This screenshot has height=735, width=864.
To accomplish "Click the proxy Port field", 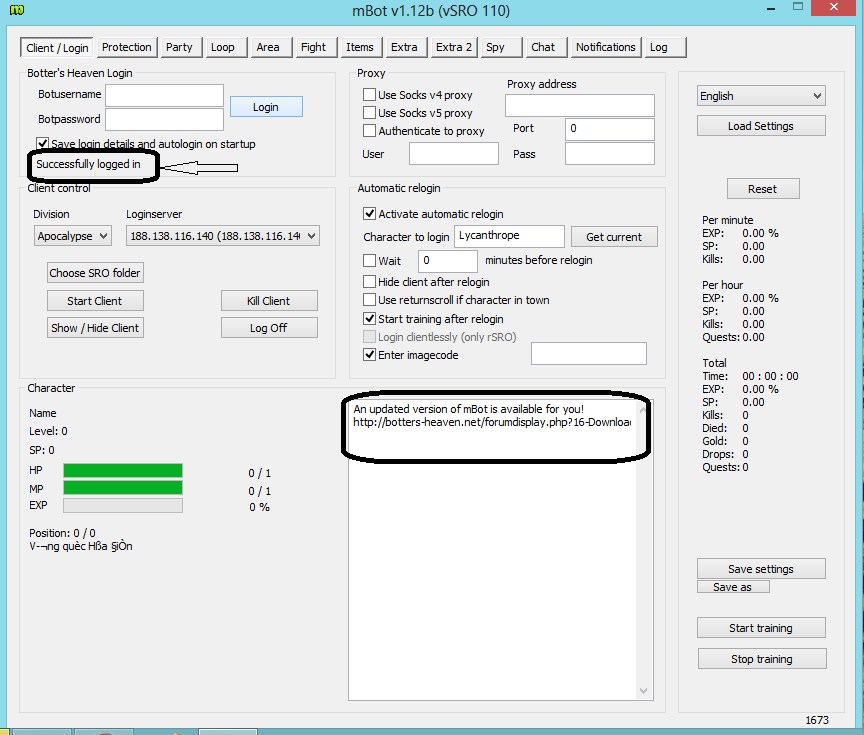I will 609,129.
